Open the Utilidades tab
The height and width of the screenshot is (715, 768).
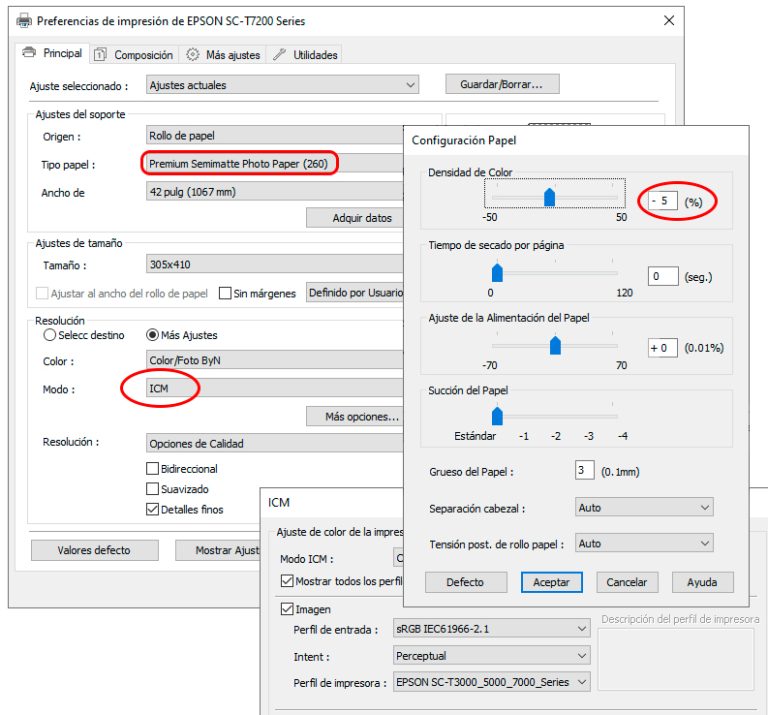pyautogui.click(x=305, y=54)
